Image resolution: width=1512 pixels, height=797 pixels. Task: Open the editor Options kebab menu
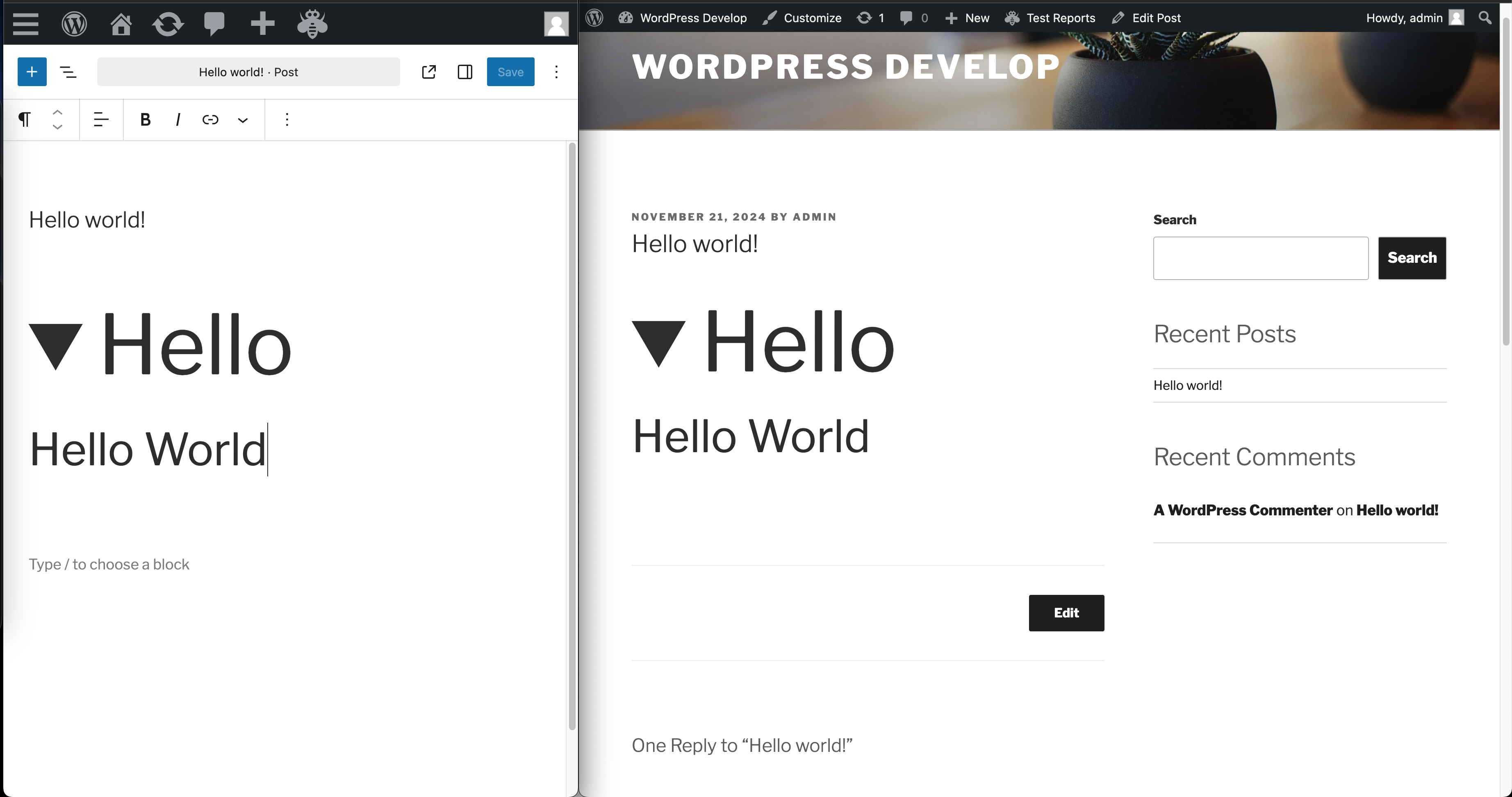pos(556,72)
